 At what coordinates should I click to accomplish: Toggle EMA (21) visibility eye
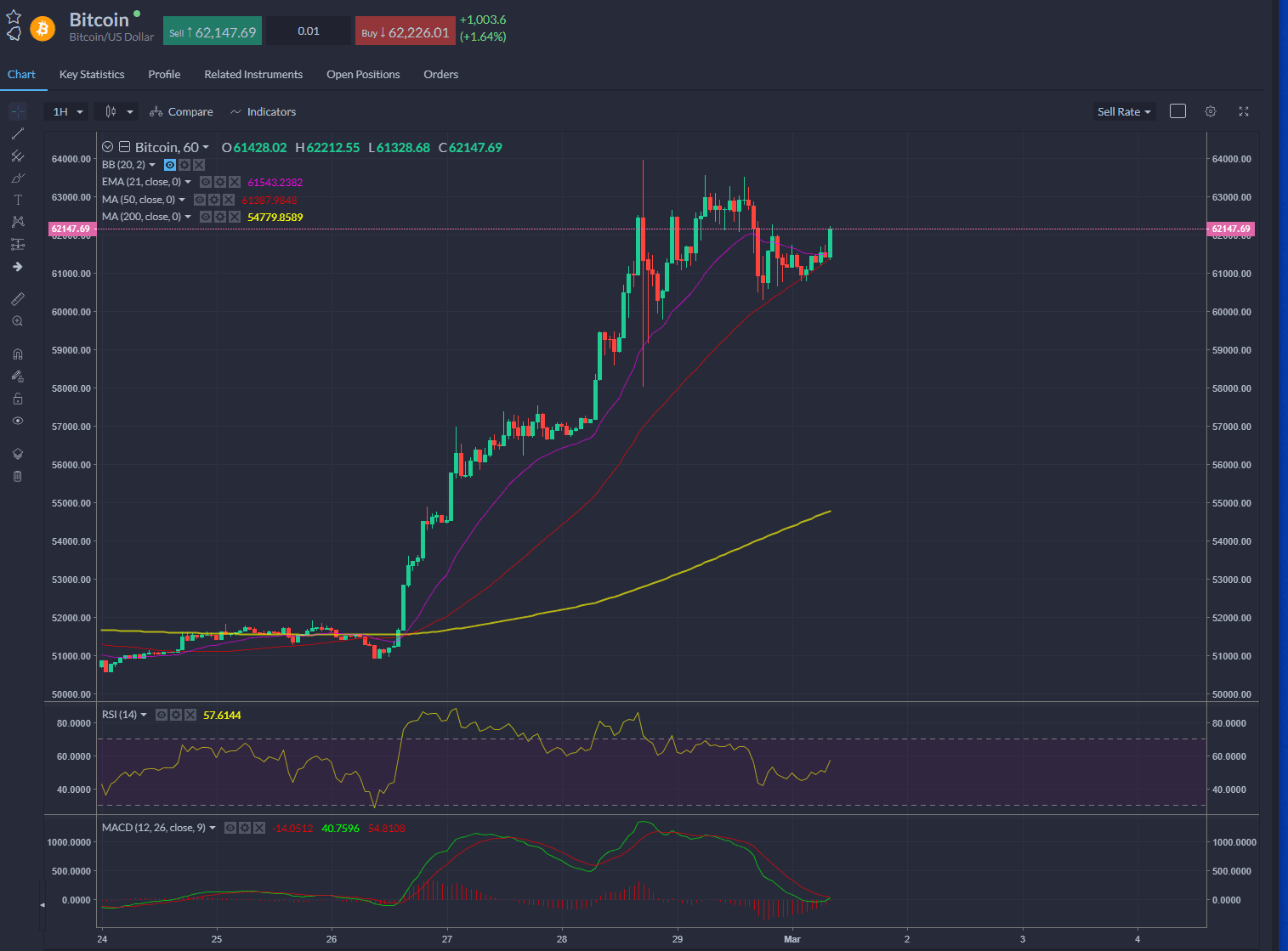[x=206, y=182]
